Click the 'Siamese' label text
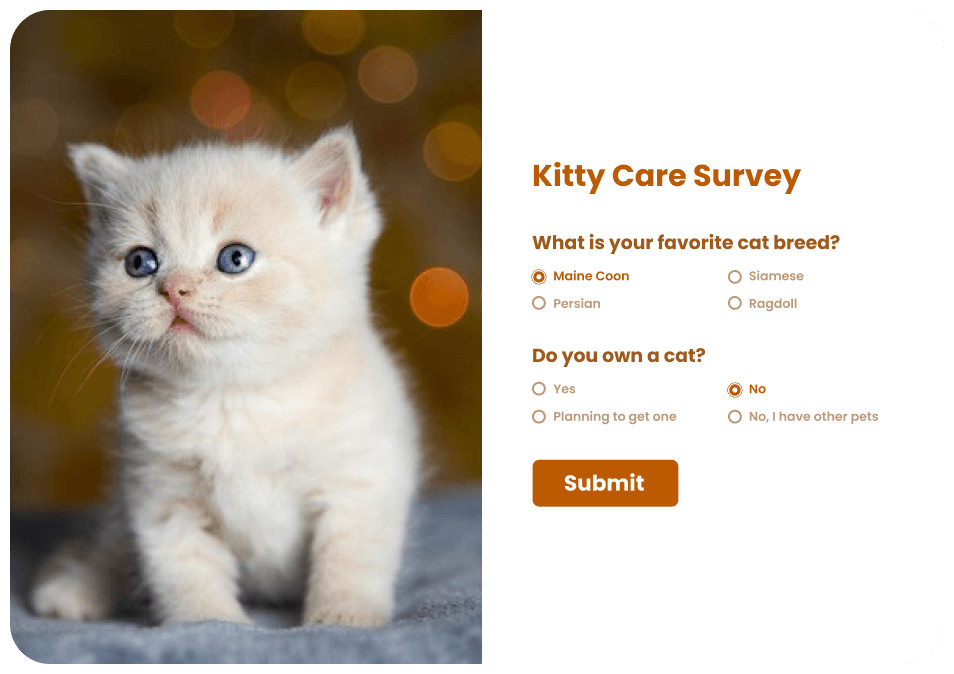Viewport: 954px width, 674px height. 776,276
